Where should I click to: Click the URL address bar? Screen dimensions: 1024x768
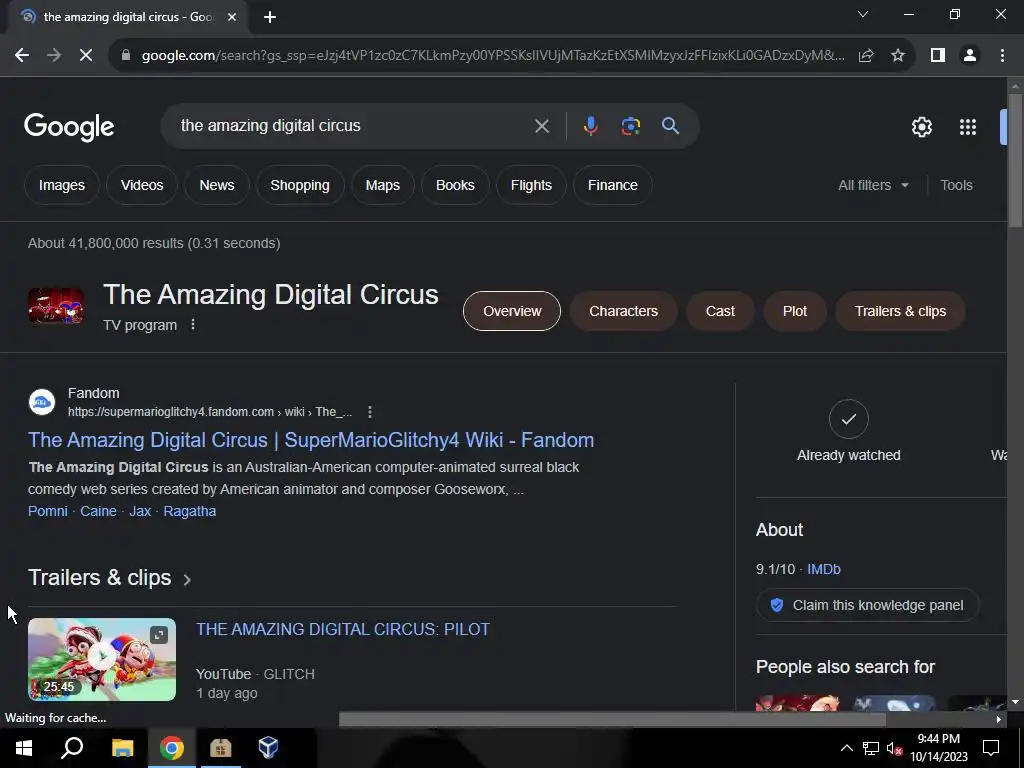tap(493, 56)
